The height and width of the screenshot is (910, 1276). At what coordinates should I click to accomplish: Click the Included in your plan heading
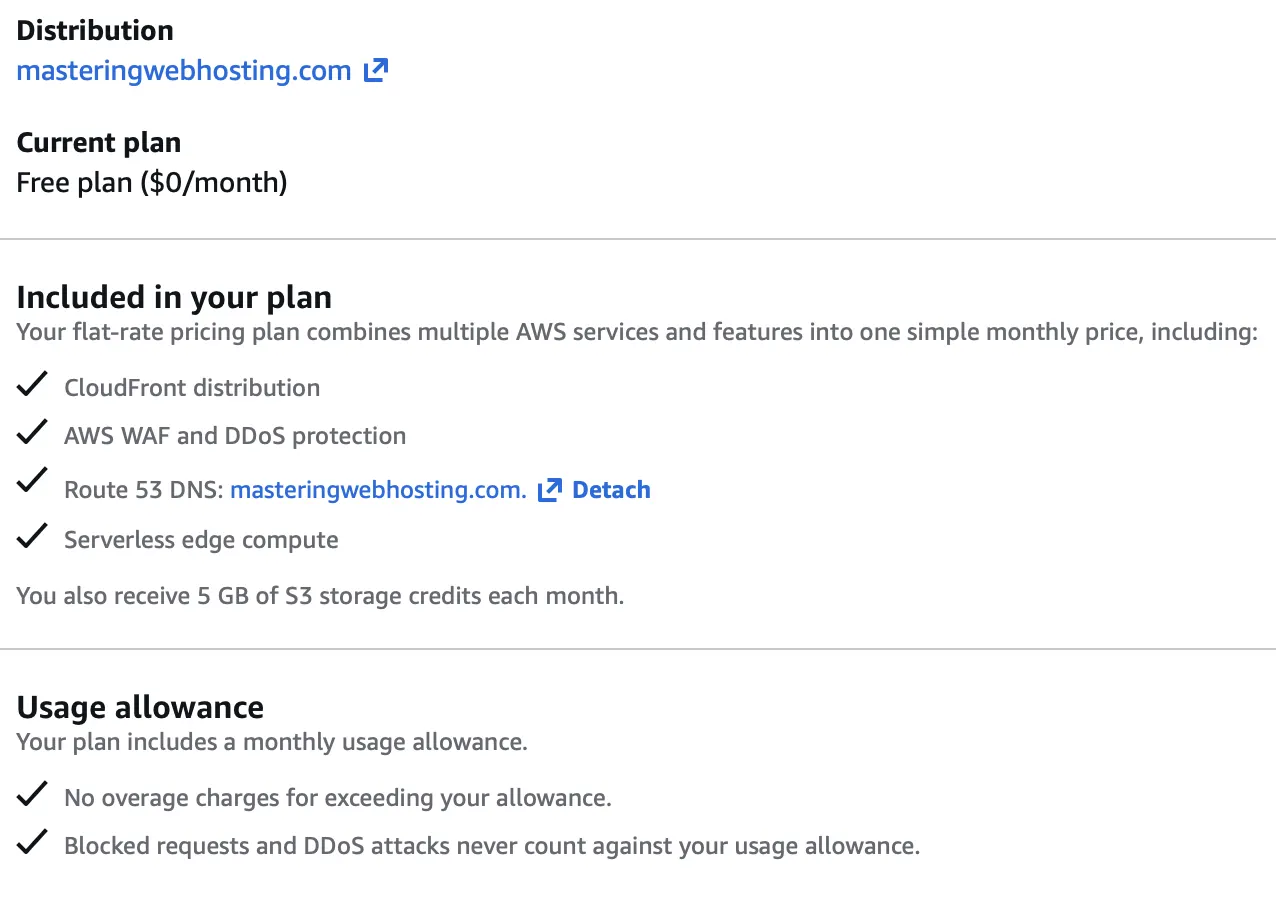[174, 297]
